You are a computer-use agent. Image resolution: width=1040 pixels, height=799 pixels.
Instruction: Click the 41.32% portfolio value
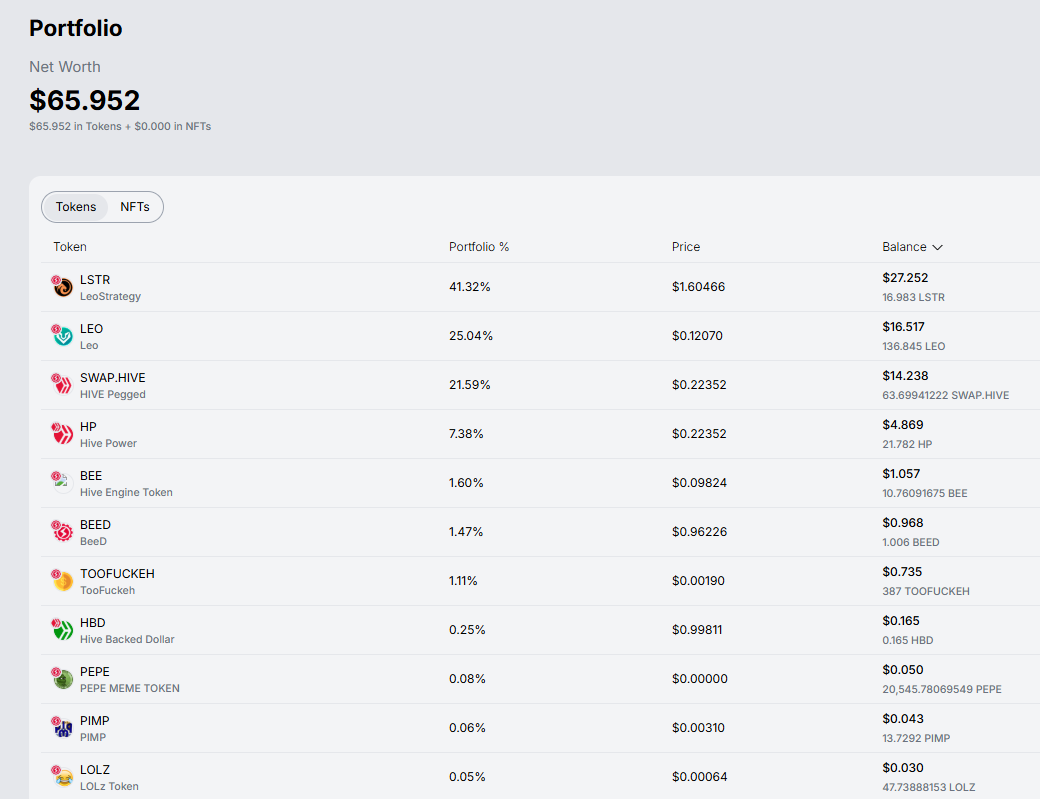click(470, 287)
